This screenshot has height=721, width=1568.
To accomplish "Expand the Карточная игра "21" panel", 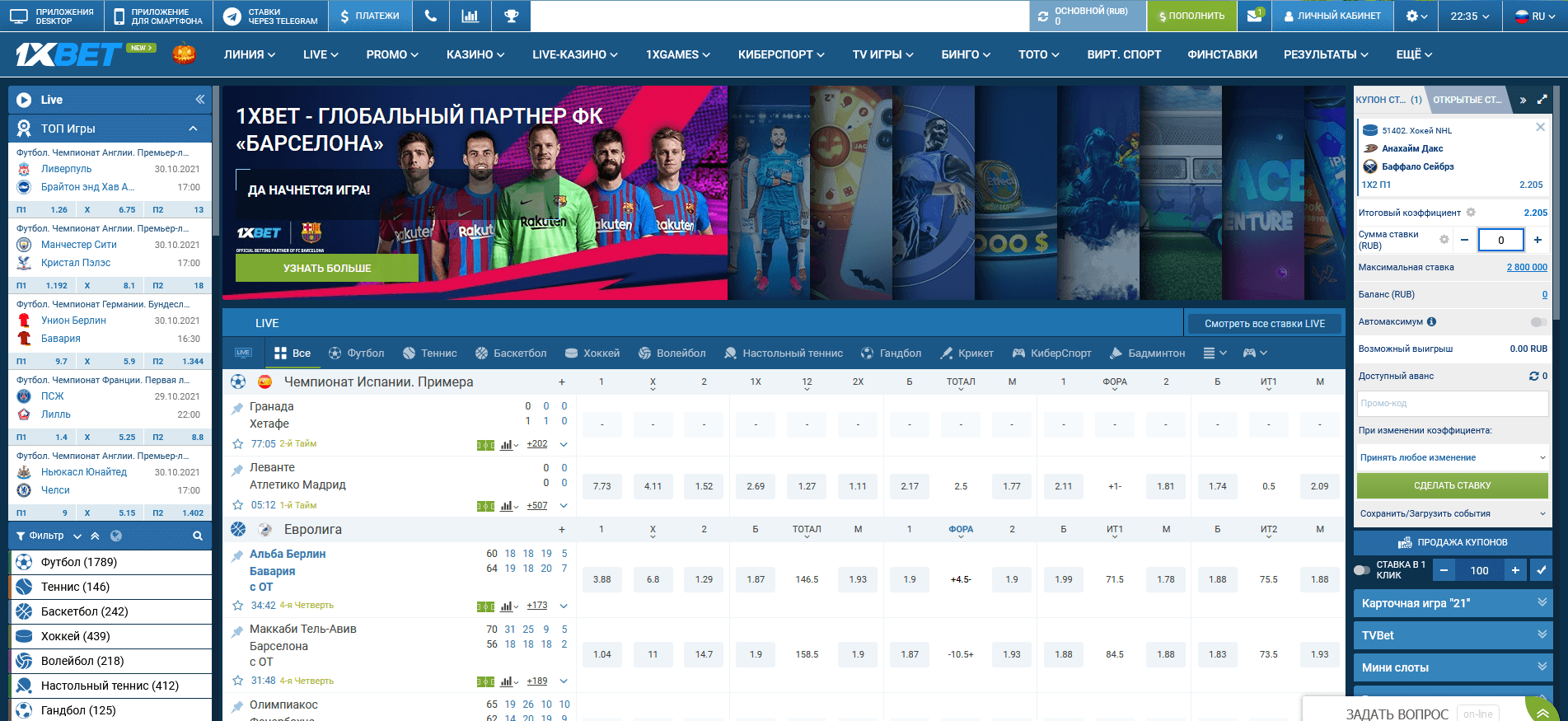I will [1453, 603].
